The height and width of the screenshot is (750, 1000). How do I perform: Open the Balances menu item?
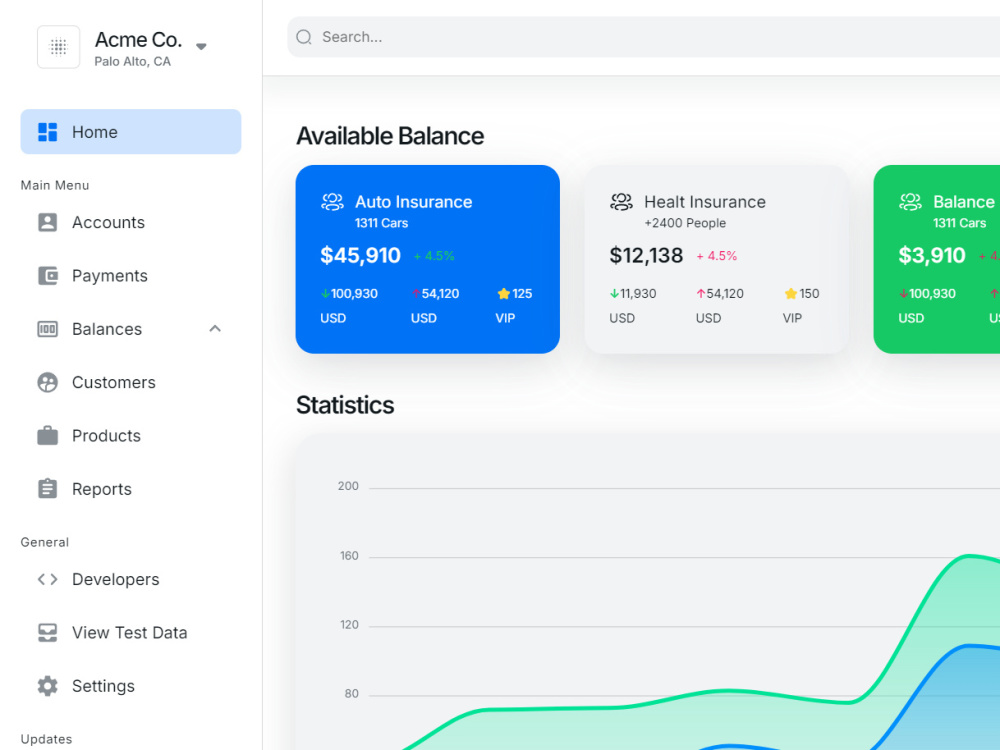click(131, 329)
